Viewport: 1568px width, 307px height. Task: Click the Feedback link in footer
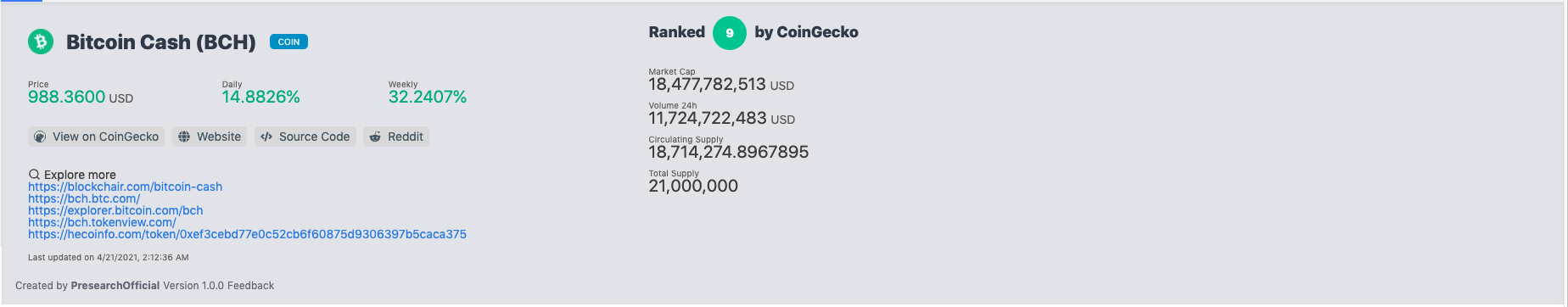pyautogui.click(x=250, y=286)
